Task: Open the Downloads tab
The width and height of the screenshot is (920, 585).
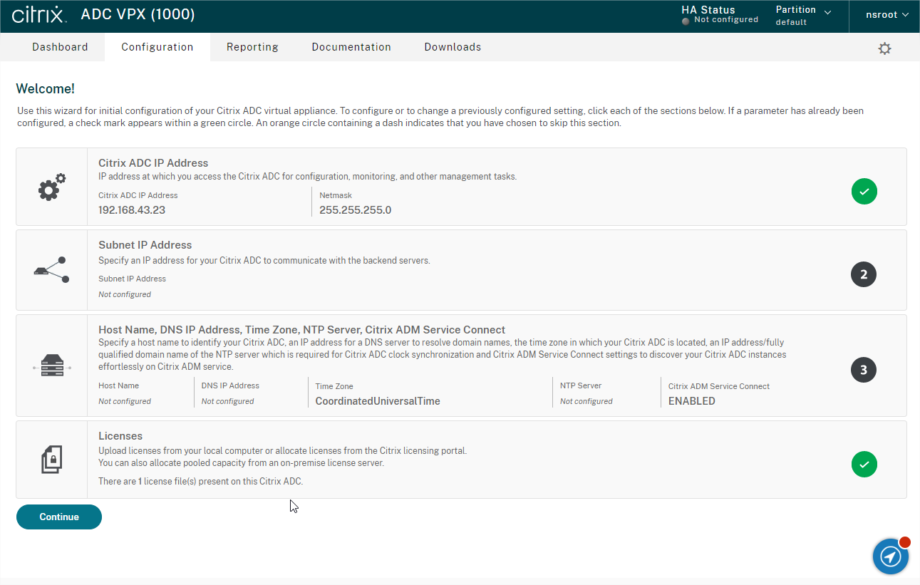Action: [x=452, y=47]
